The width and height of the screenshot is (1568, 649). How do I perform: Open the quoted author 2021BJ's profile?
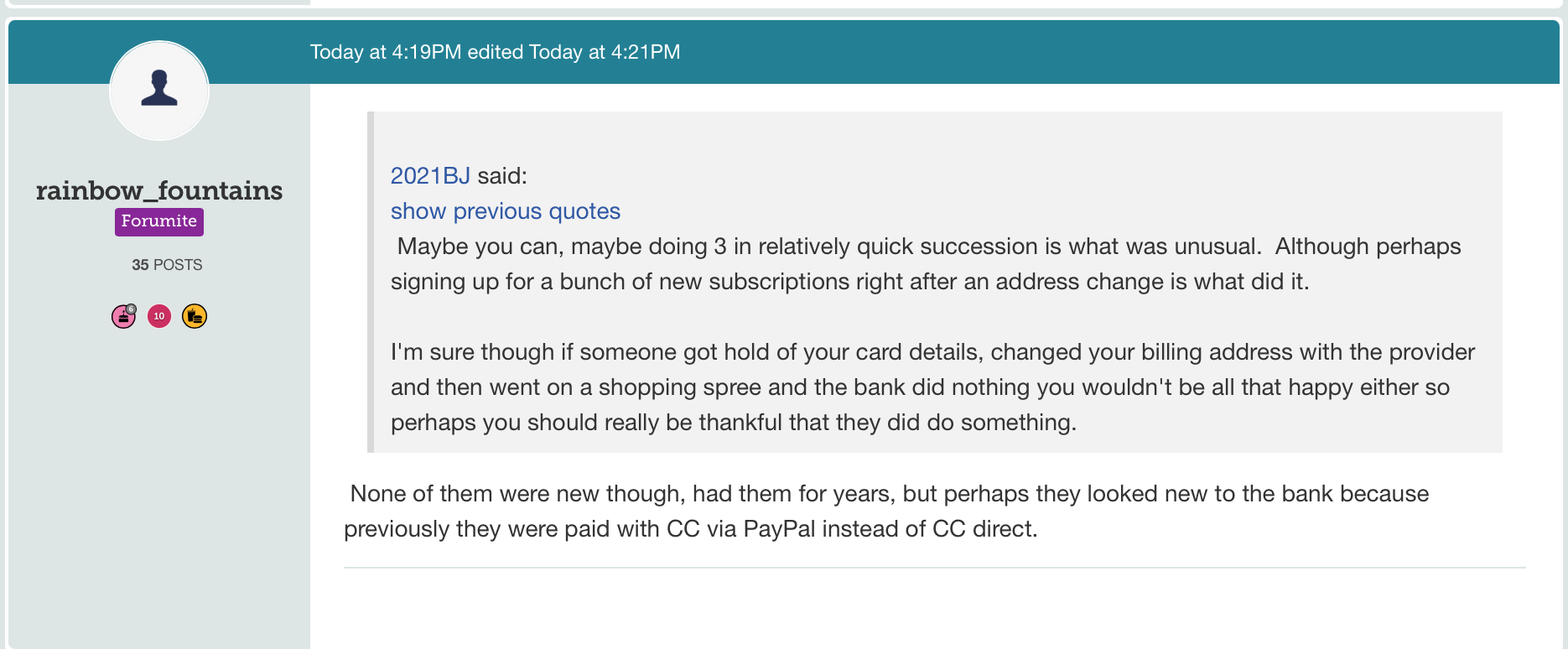coord(430,176)
